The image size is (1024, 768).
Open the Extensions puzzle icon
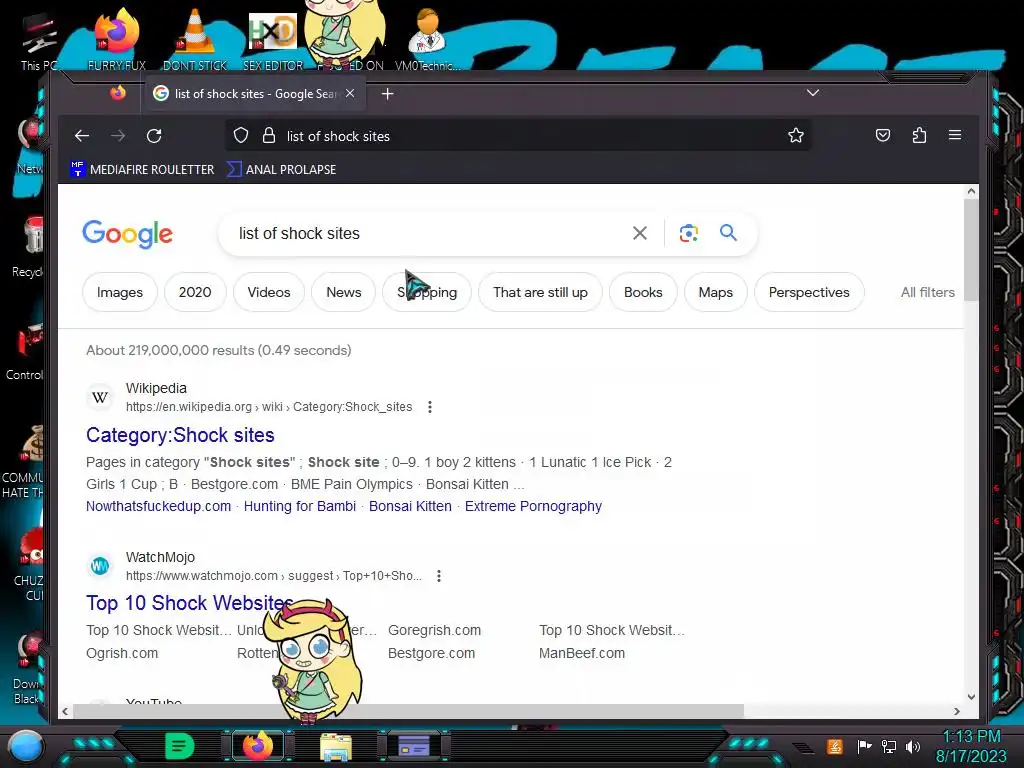920,136
